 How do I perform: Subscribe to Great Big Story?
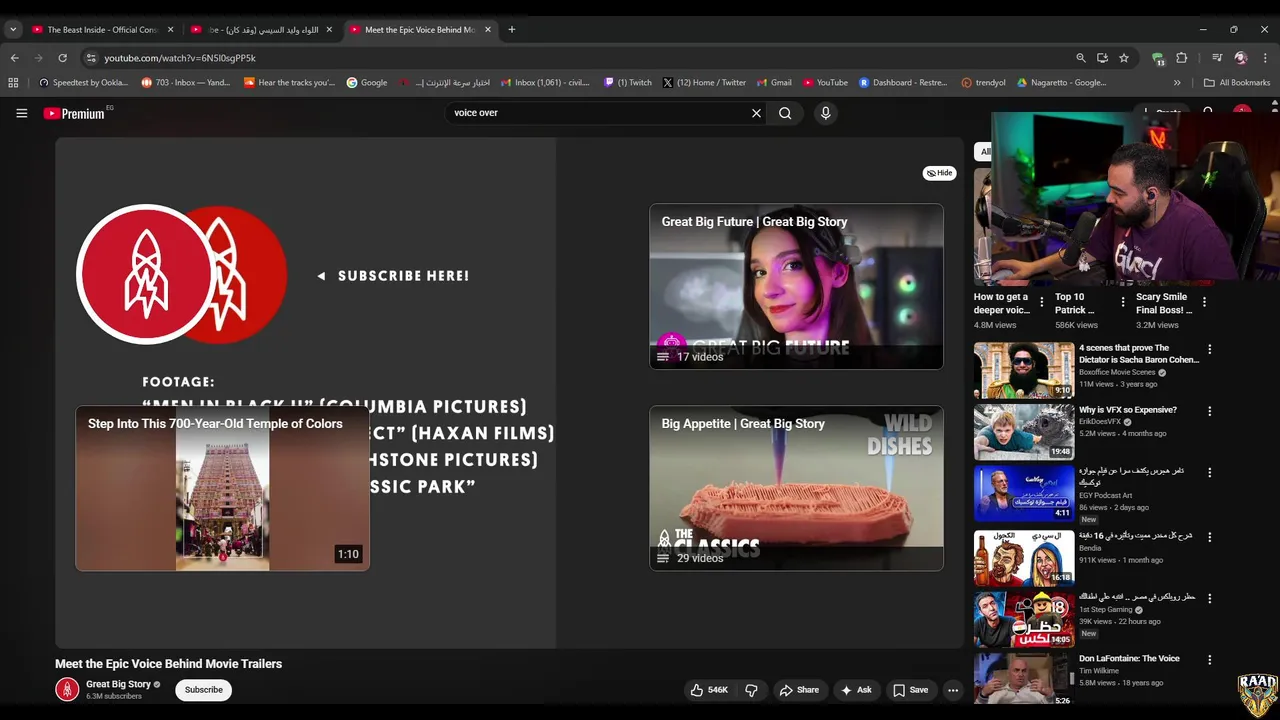[203, 689]
